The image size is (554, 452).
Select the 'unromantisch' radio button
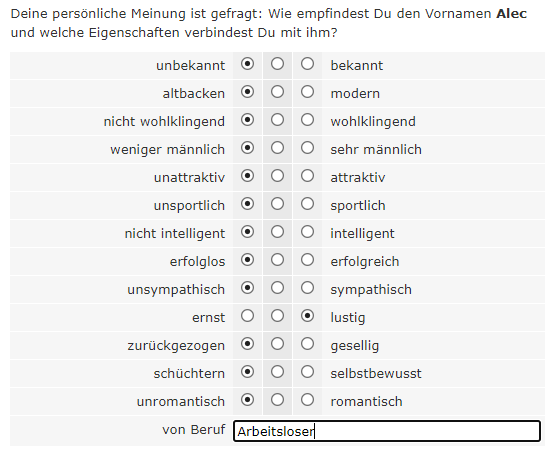(247, 400)
